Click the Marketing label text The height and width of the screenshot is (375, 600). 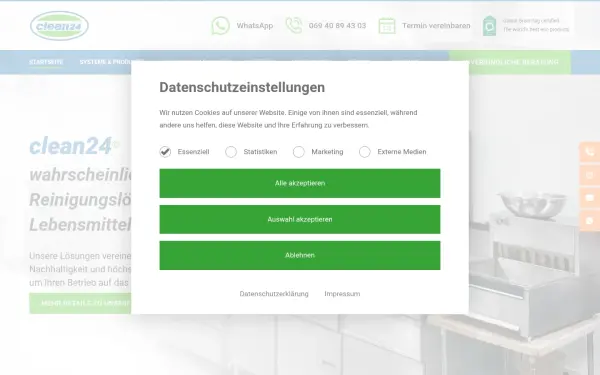pos(327,152)
